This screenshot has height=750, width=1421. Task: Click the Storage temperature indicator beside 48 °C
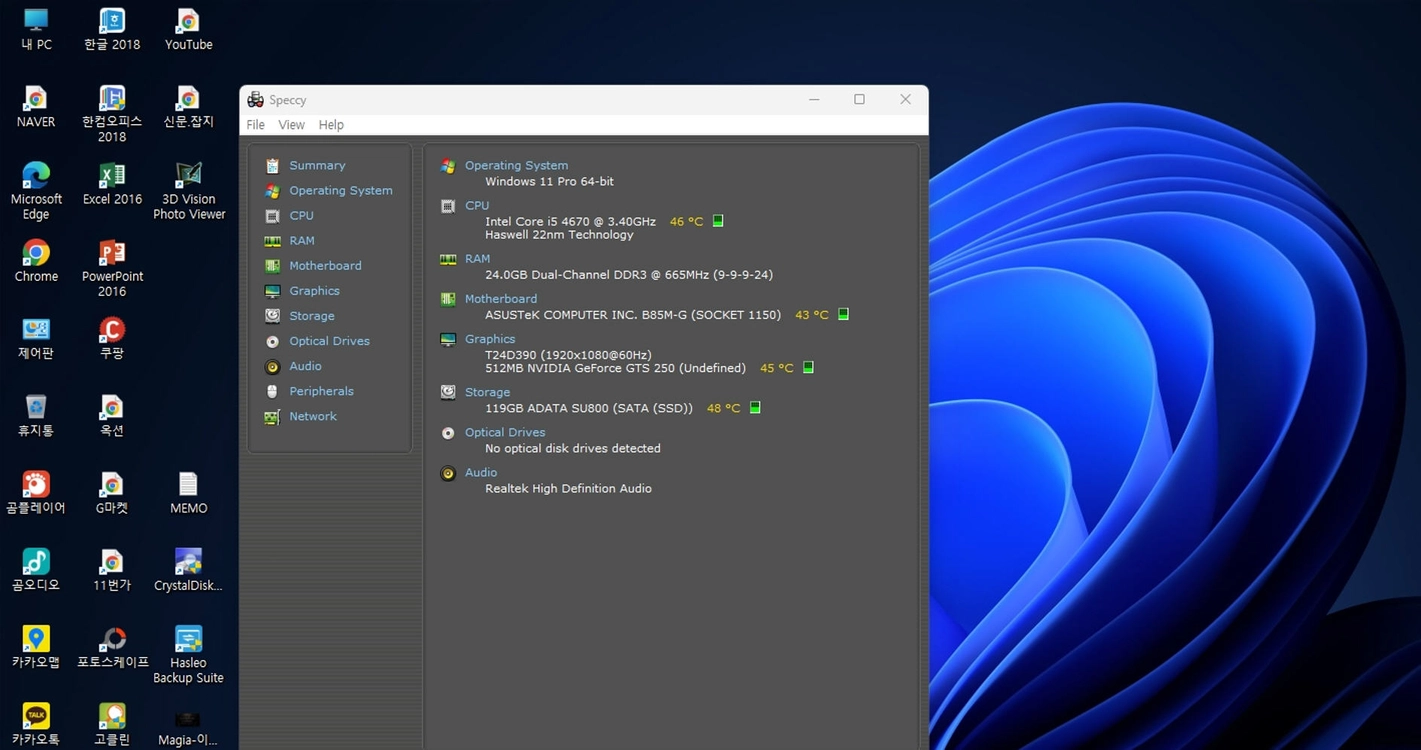(755, 408)
